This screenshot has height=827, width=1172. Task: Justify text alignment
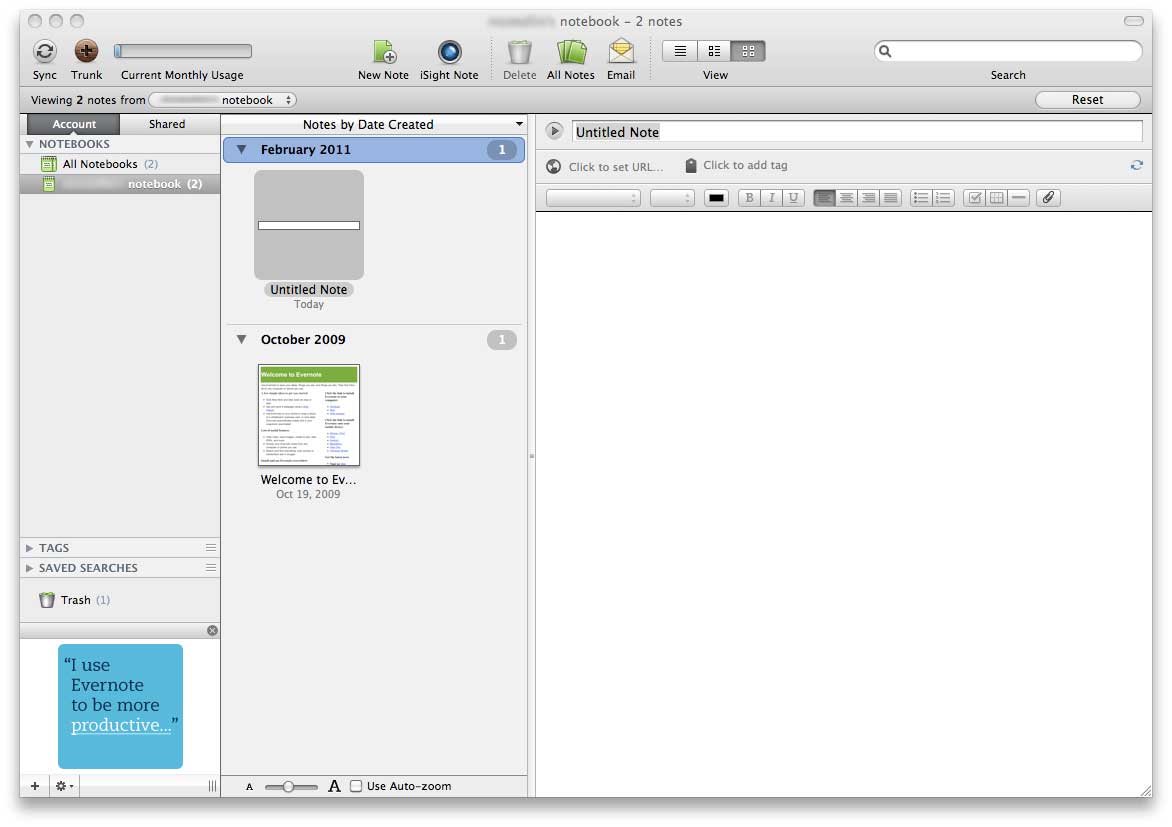point(890,198)
